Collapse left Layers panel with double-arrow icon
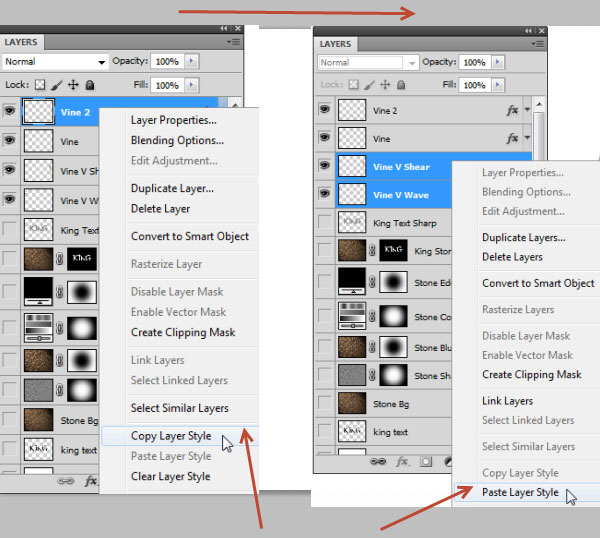The width and height of the screenshot is (600, 538). click(x=223, y=28)
